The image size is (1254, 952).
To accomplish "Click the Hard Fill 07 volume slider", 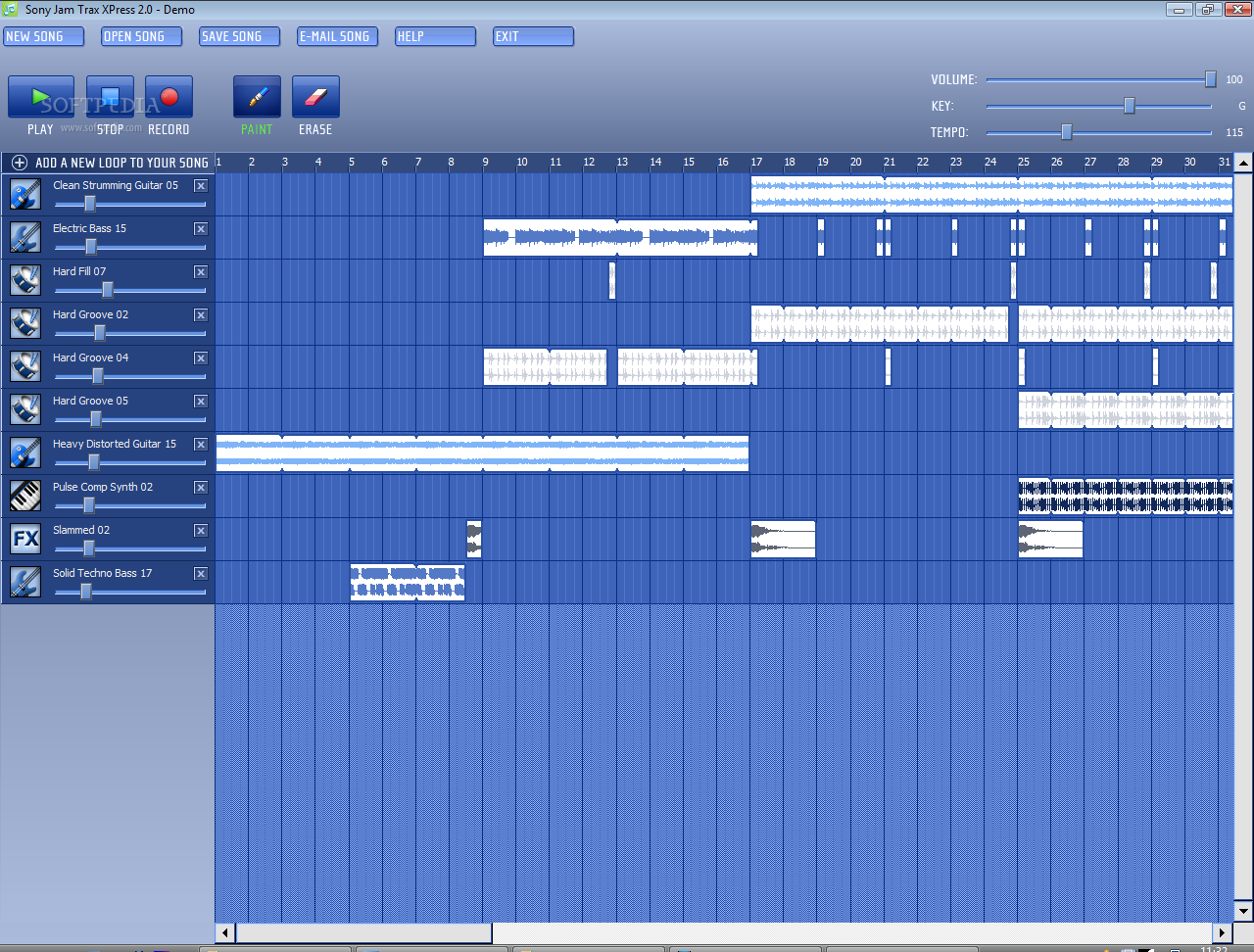I will click(129, 290).
